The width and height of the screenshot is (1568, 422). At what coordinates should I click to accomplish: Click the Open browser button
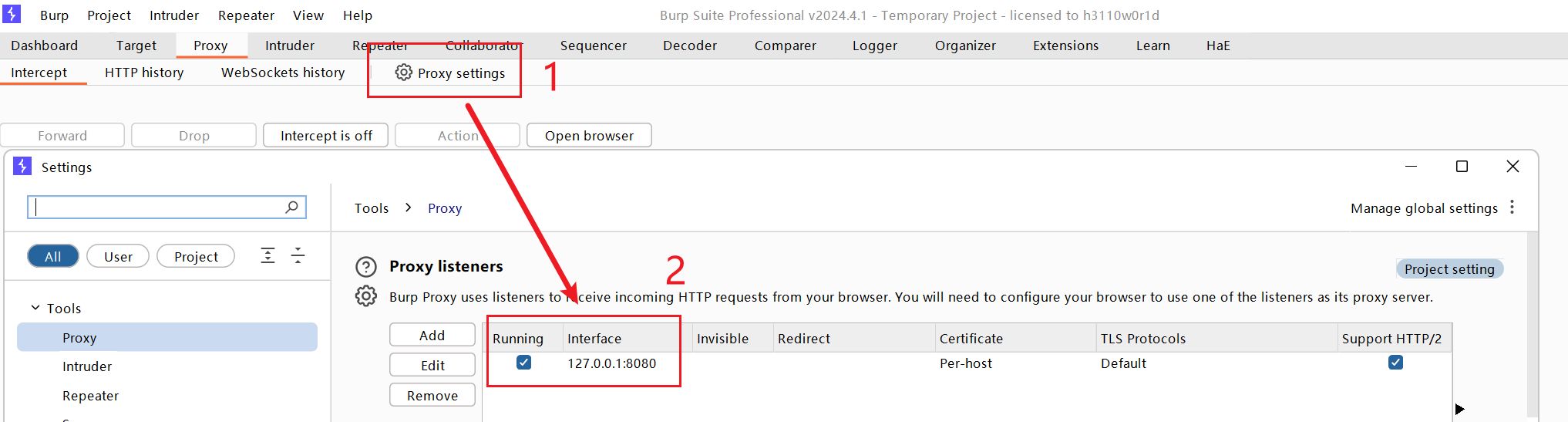click(x=589, y=136)
